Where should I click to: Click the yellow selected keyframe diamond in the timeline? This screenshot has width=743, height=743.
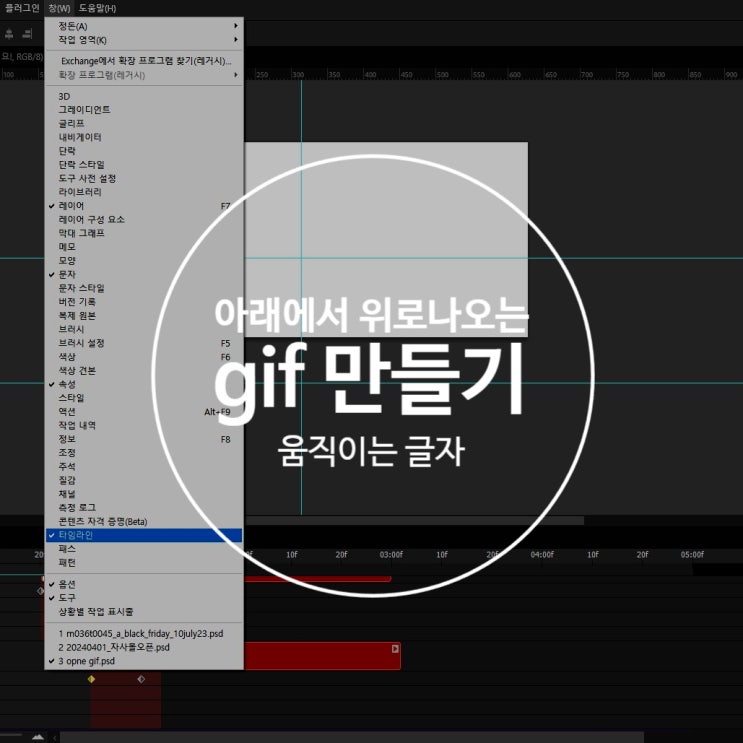[x=91, y=679]
